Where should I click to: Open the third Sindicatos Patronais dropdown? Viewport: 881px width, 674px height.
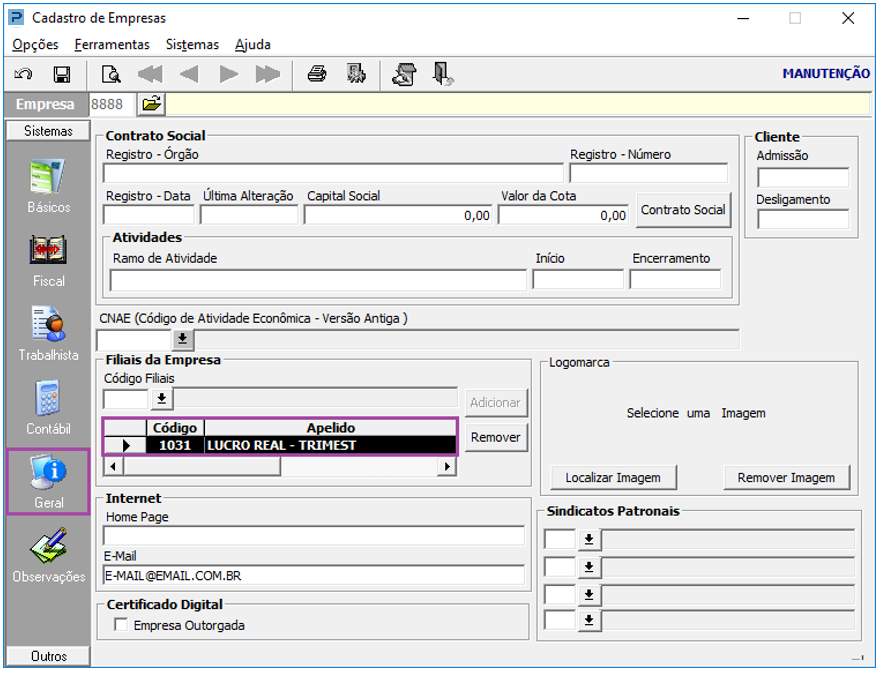tap(589, 594)
